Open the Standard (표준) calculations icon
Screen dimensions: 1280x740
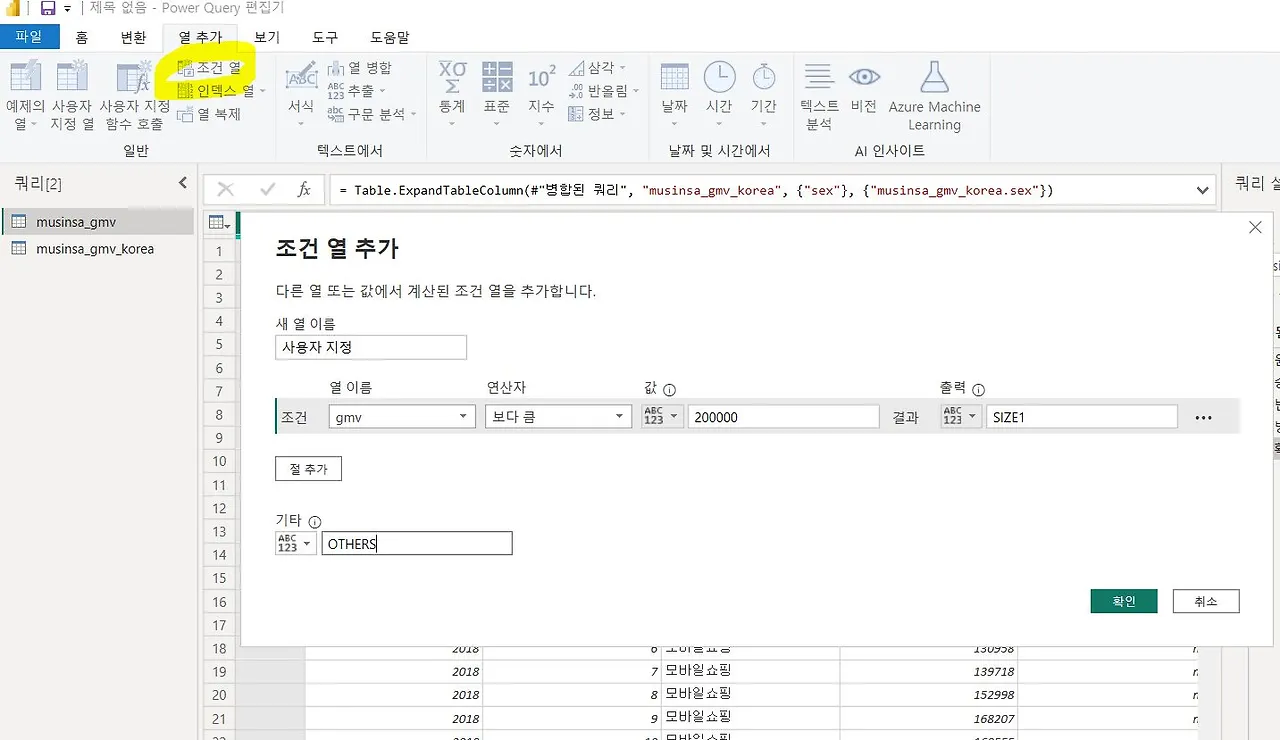(497, 76)
